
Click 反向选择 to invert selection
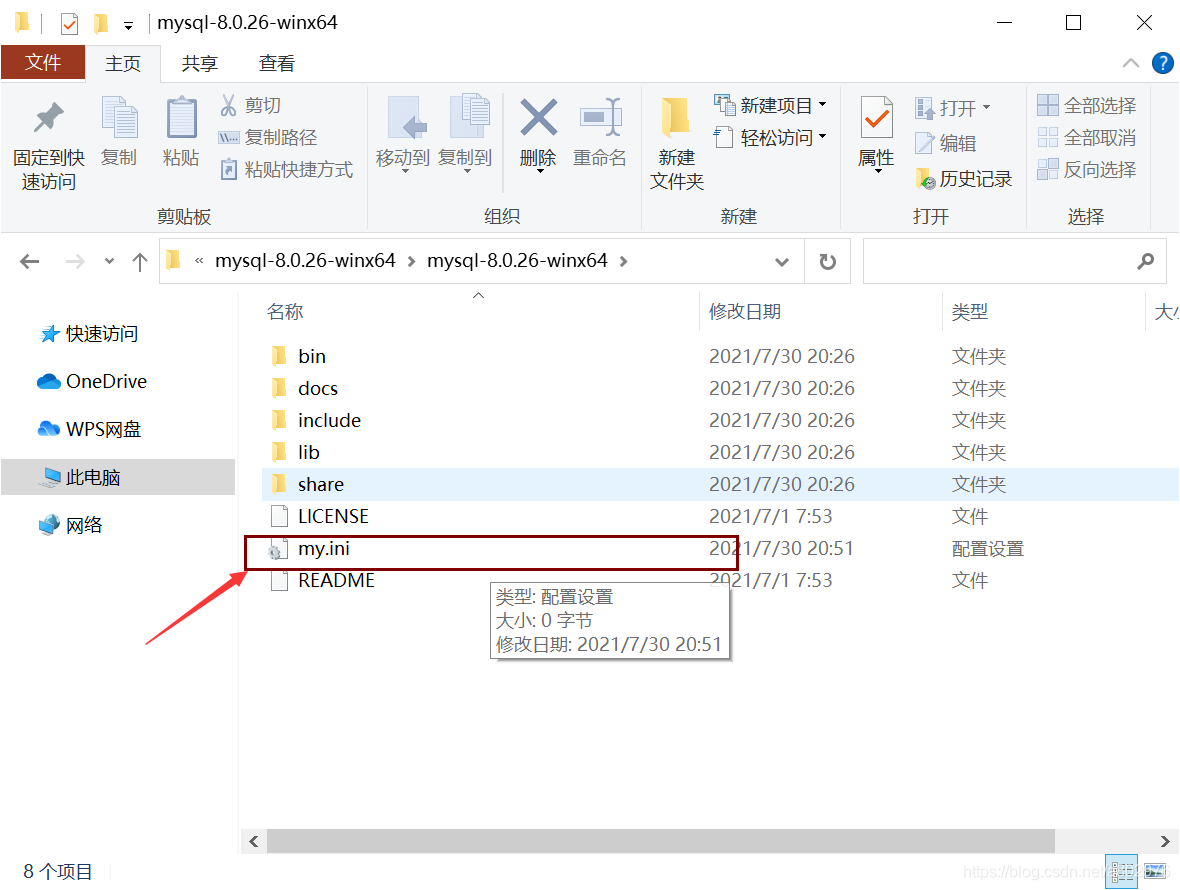coord(1087,170)
